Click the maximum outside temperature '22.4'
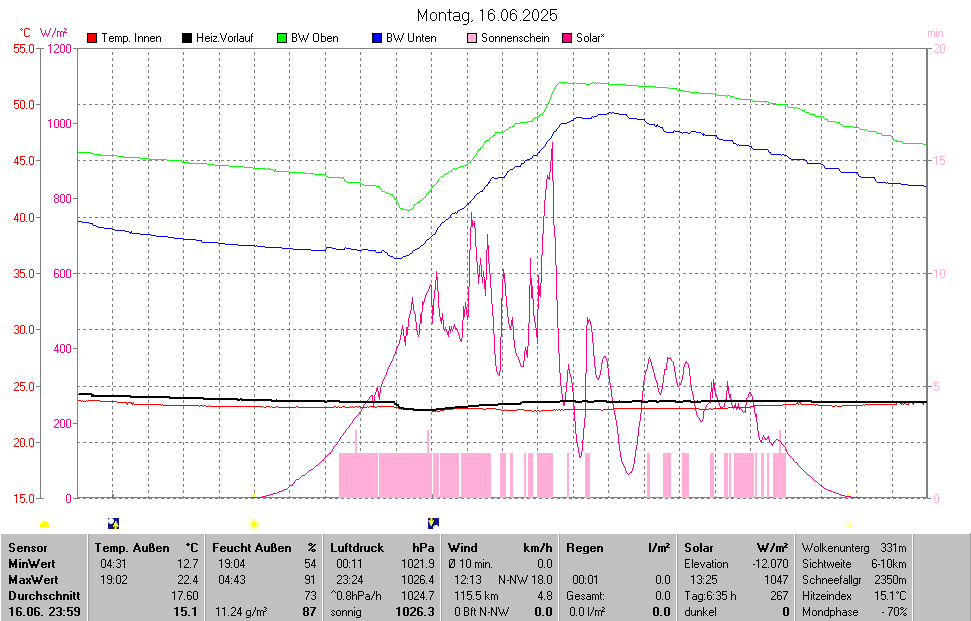The height and width of the screenshot is (621, 971). click(188, 580)
